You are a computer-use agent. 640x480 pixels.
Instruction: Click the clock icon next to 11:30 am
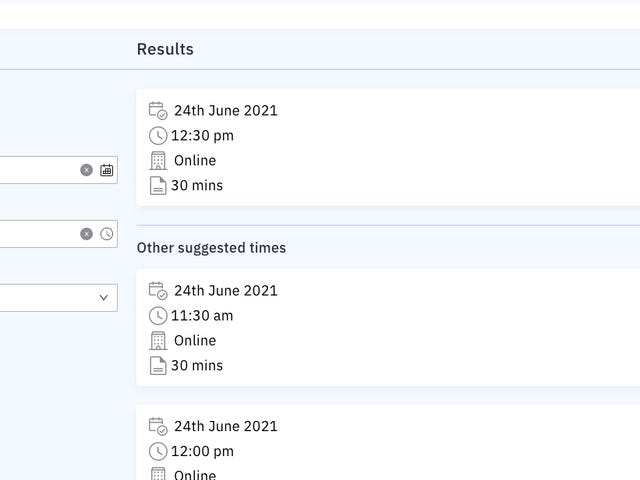[x=157, y=315]
